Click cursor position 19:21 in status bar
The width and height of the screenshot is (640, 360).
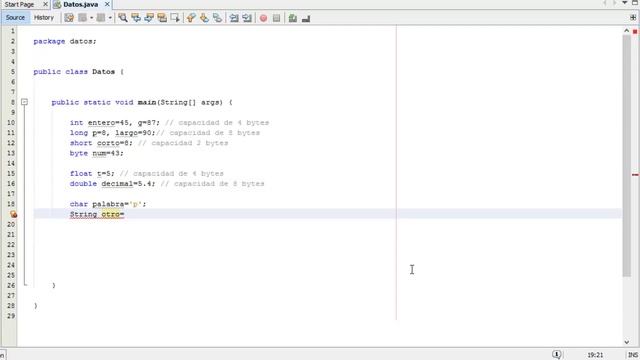tap(596, 355)
